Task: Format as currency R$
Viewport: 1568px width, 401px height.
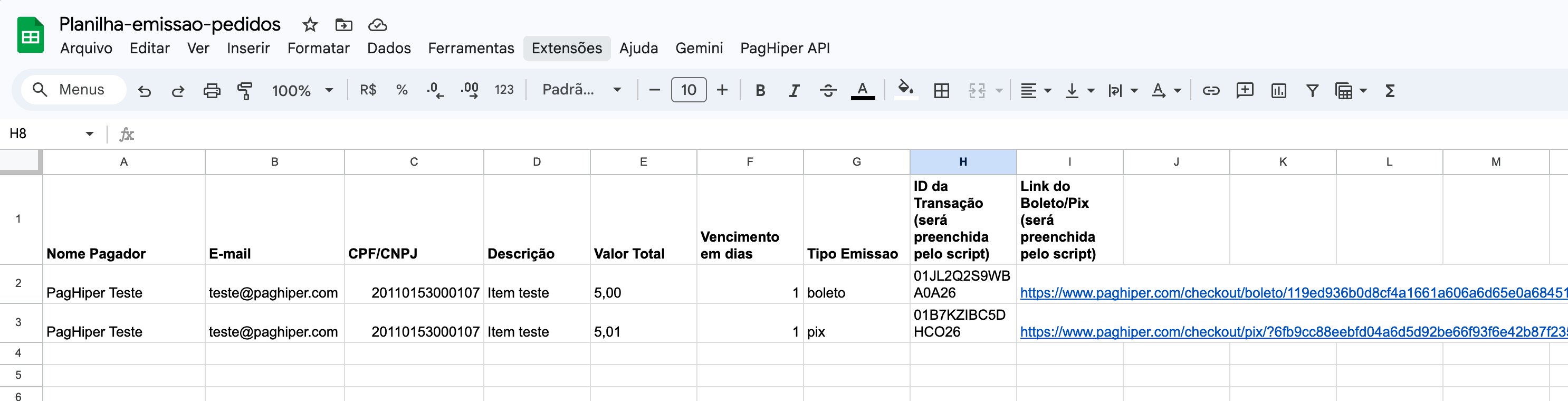Action: point(368,90)
